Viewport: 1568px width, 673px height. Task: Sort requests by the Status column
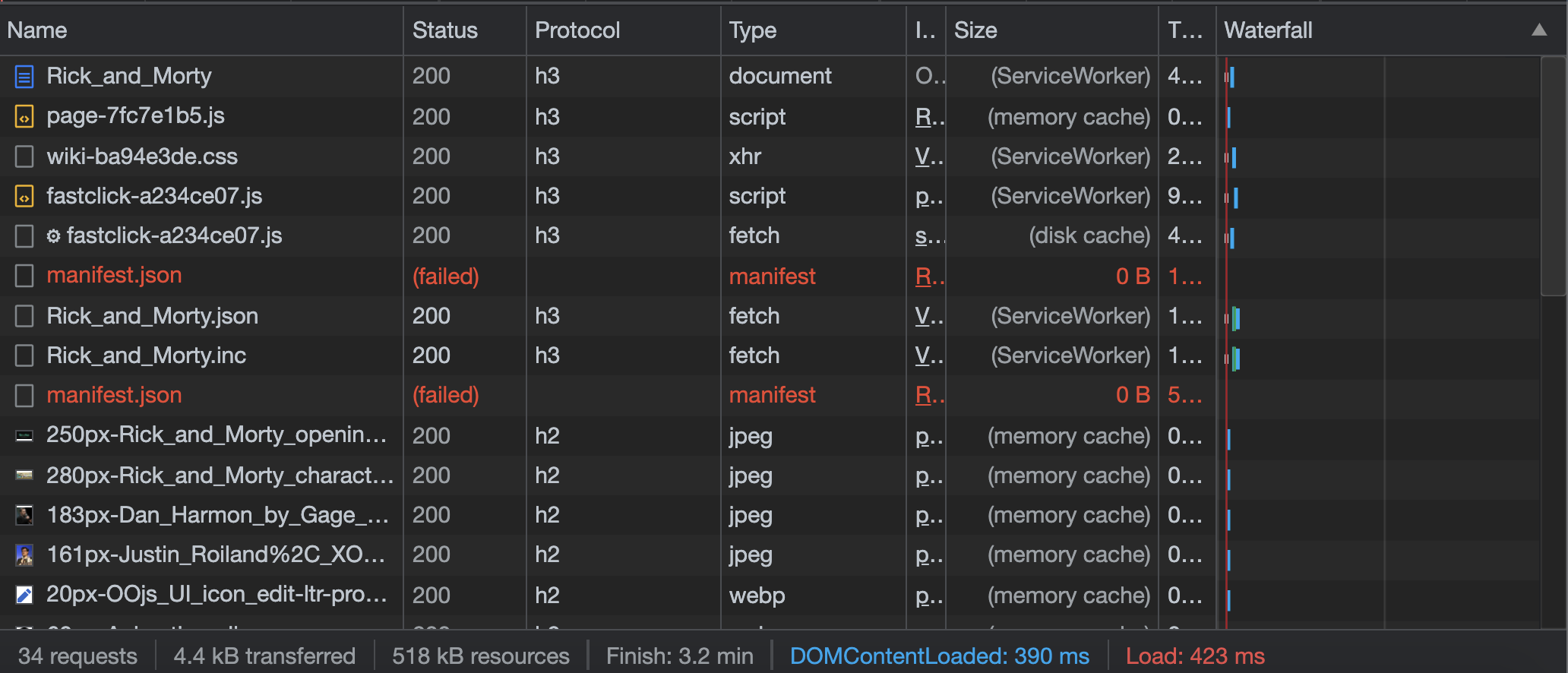(x=444, y=30)
